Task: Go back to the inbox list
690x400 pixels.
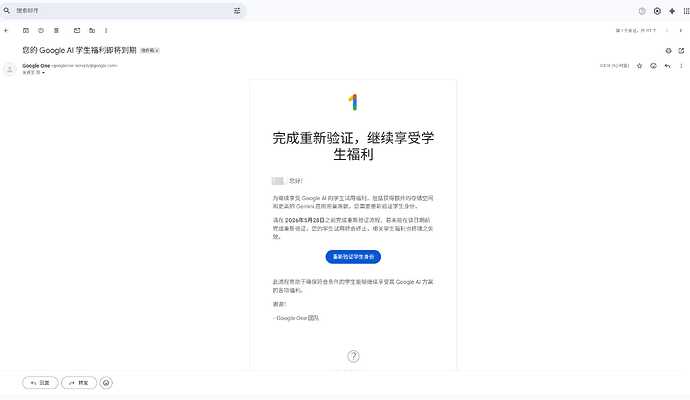Action: click(x=7, y=30)
